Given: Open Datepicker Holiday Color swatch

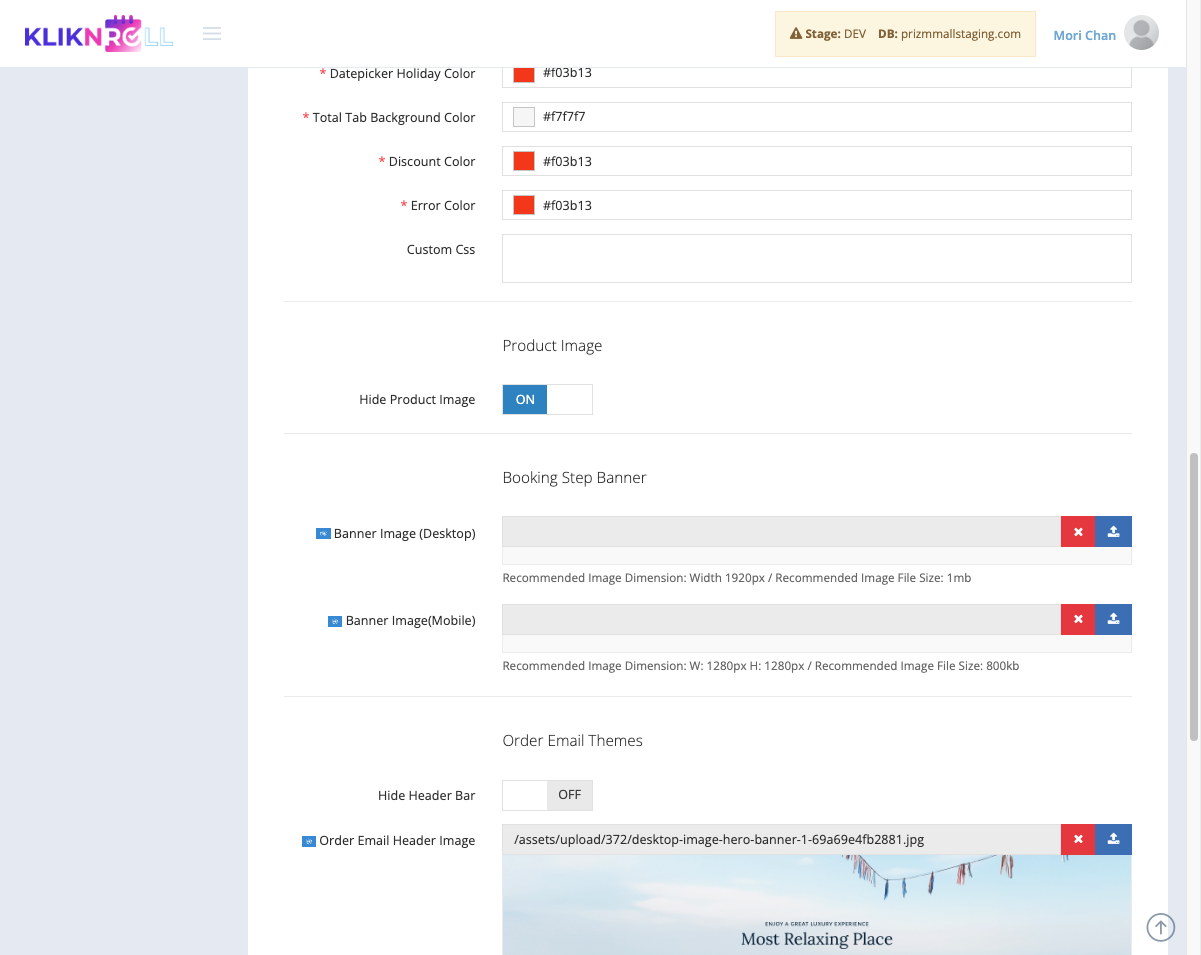Looking at the screenshot, I should (x=524, y=74).
